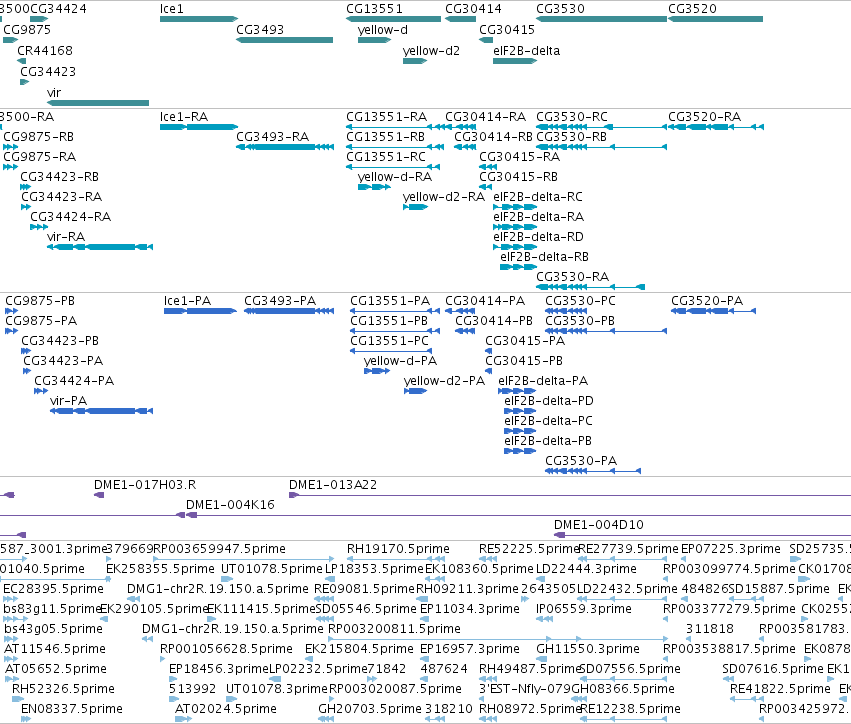Select protein eIF2B-delta-PD label
The image size is (851, 724).
click(549, 401)
